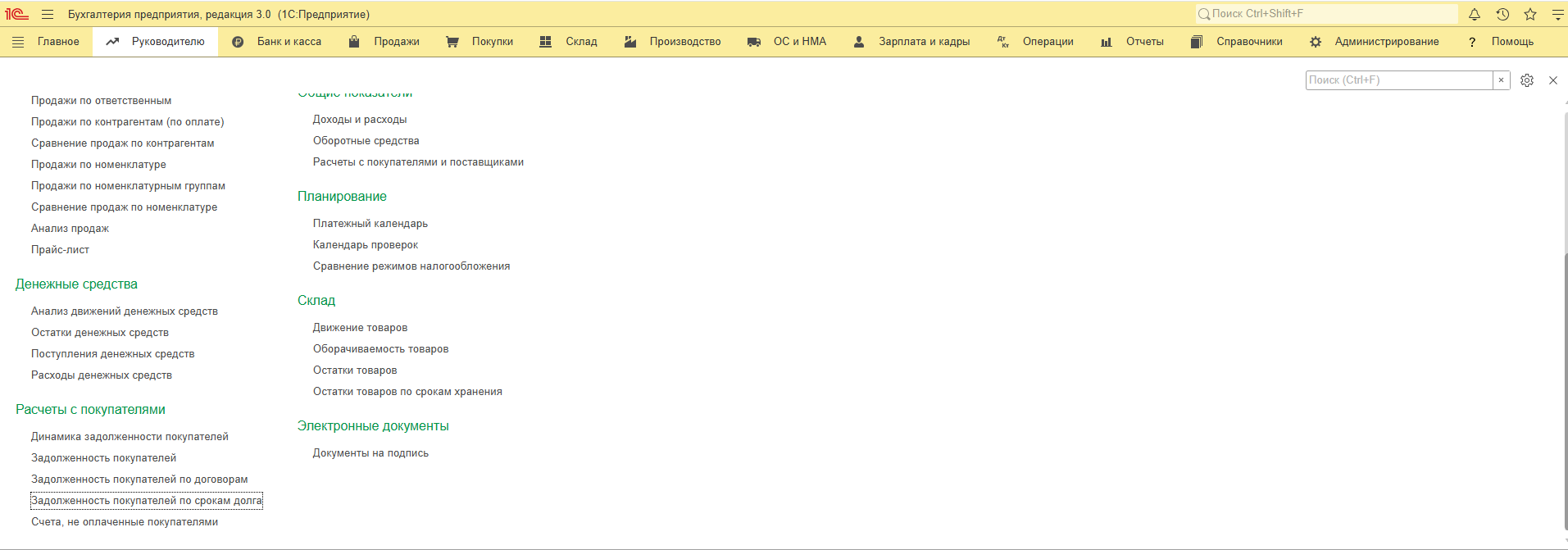Screen dimensions: 1568x550
Task: Open Доходы и расходы report
Action: click(x=359, y=120)
